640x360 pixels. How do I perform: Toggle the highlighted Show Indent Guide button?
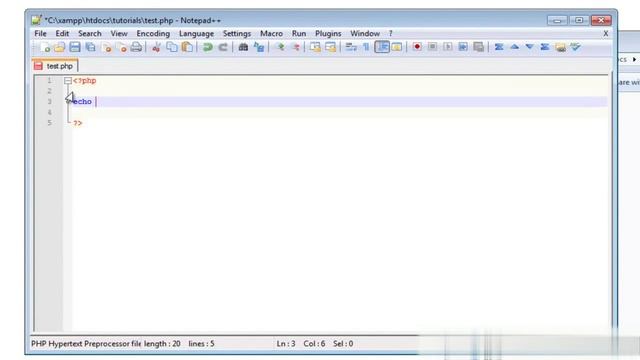coord(382,47)
